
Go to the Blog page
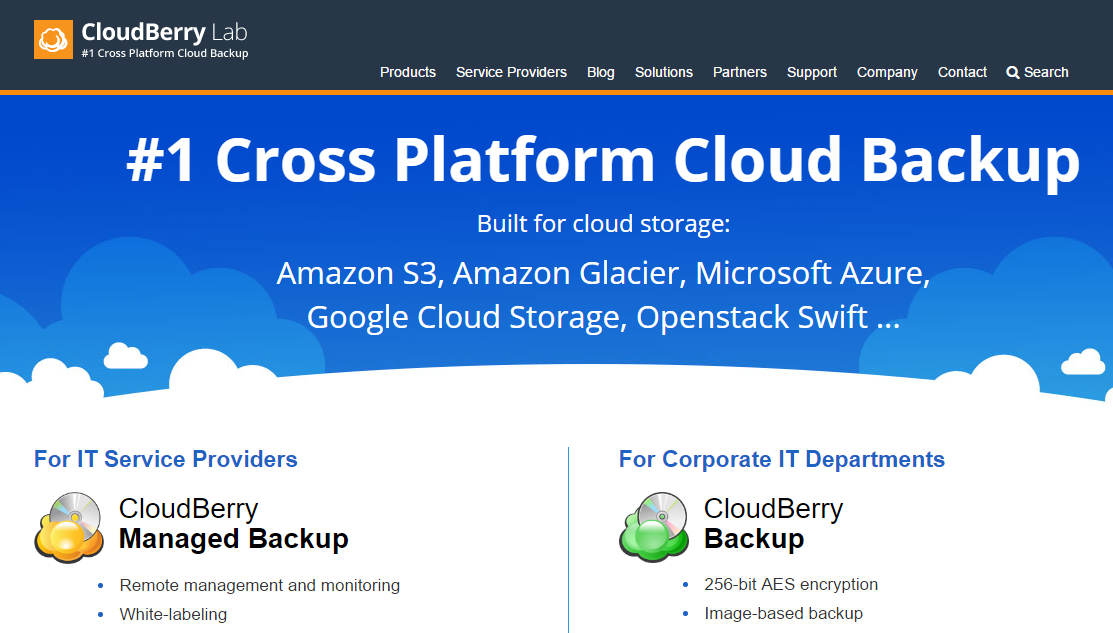tap(601, 72)
